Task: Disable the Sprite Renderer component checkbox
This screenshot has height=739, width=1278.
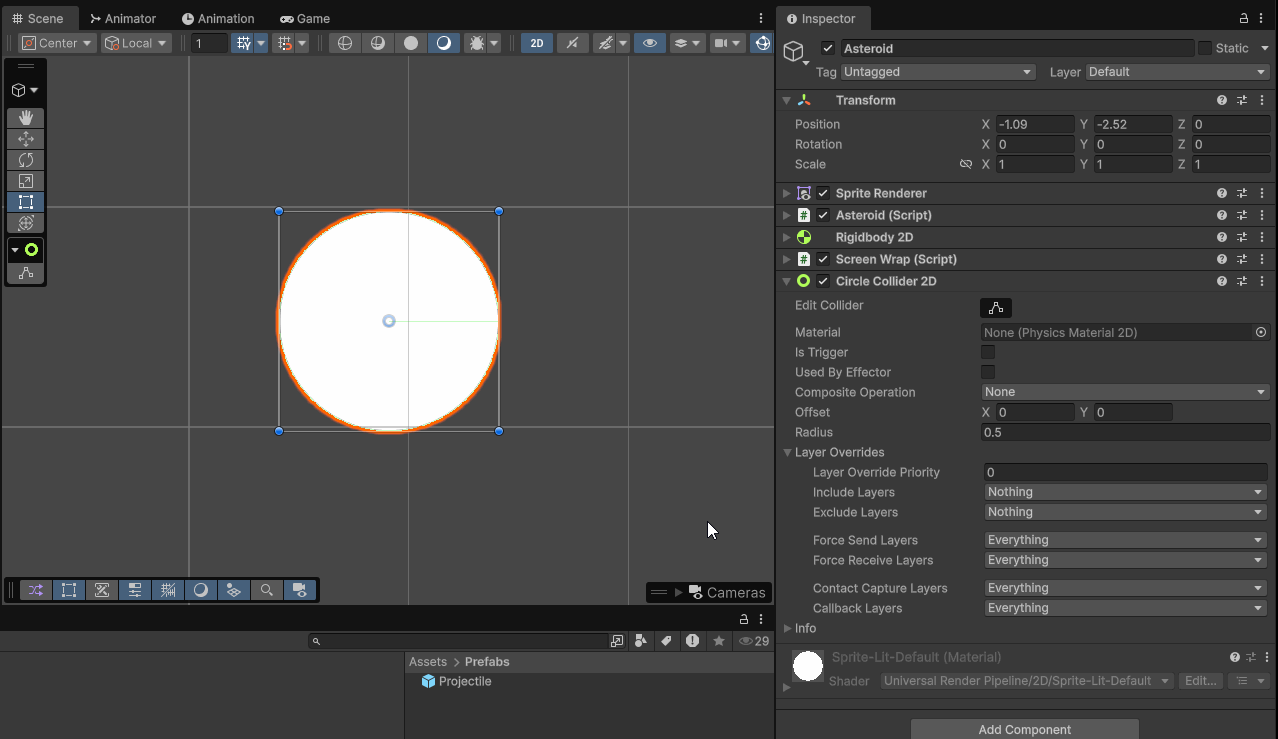Action: coord(823,193)
